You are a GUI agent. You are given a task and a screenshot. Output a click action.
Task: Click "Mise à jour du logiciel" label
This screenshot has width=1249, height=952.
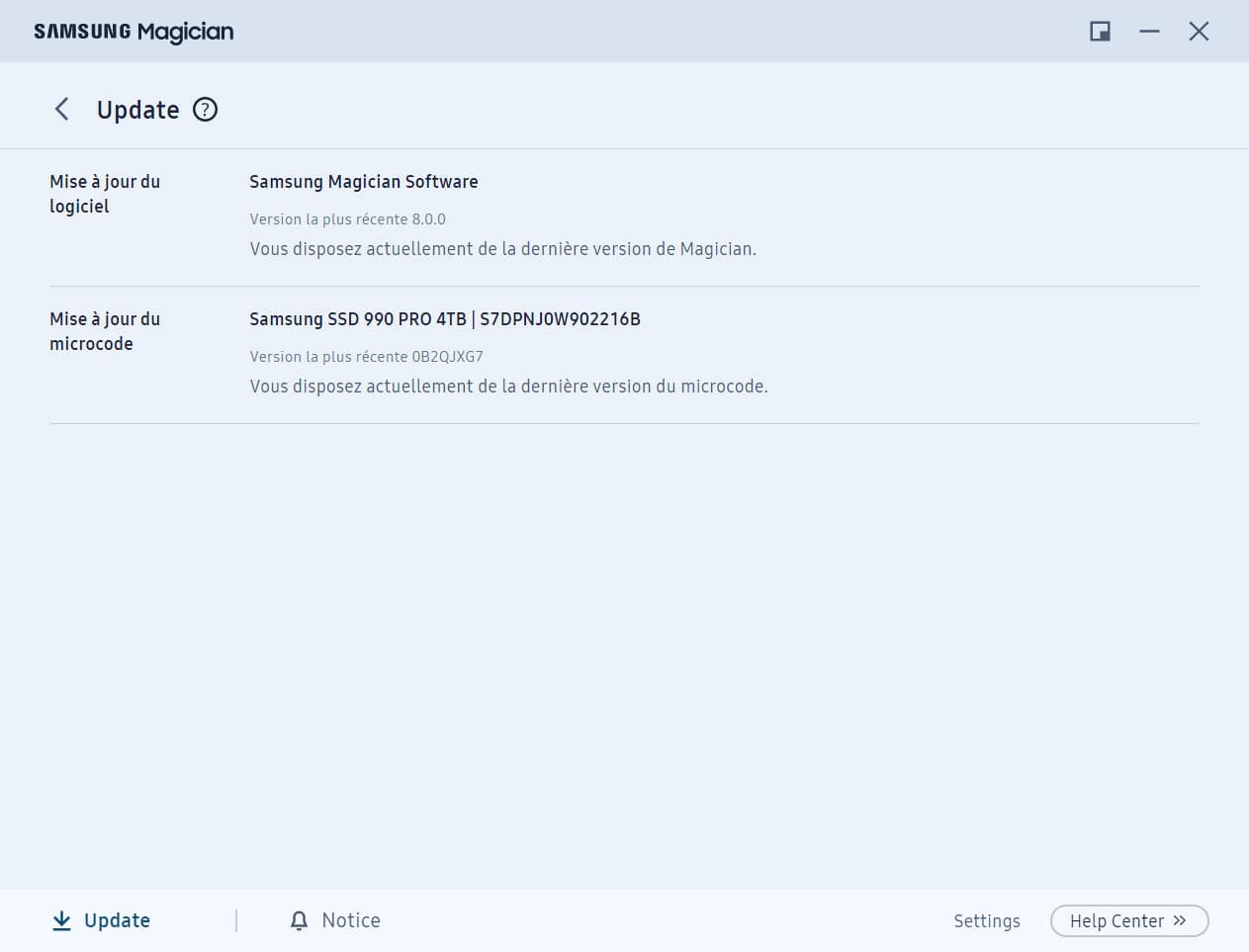pyautogui.click(x=105, y=194)
